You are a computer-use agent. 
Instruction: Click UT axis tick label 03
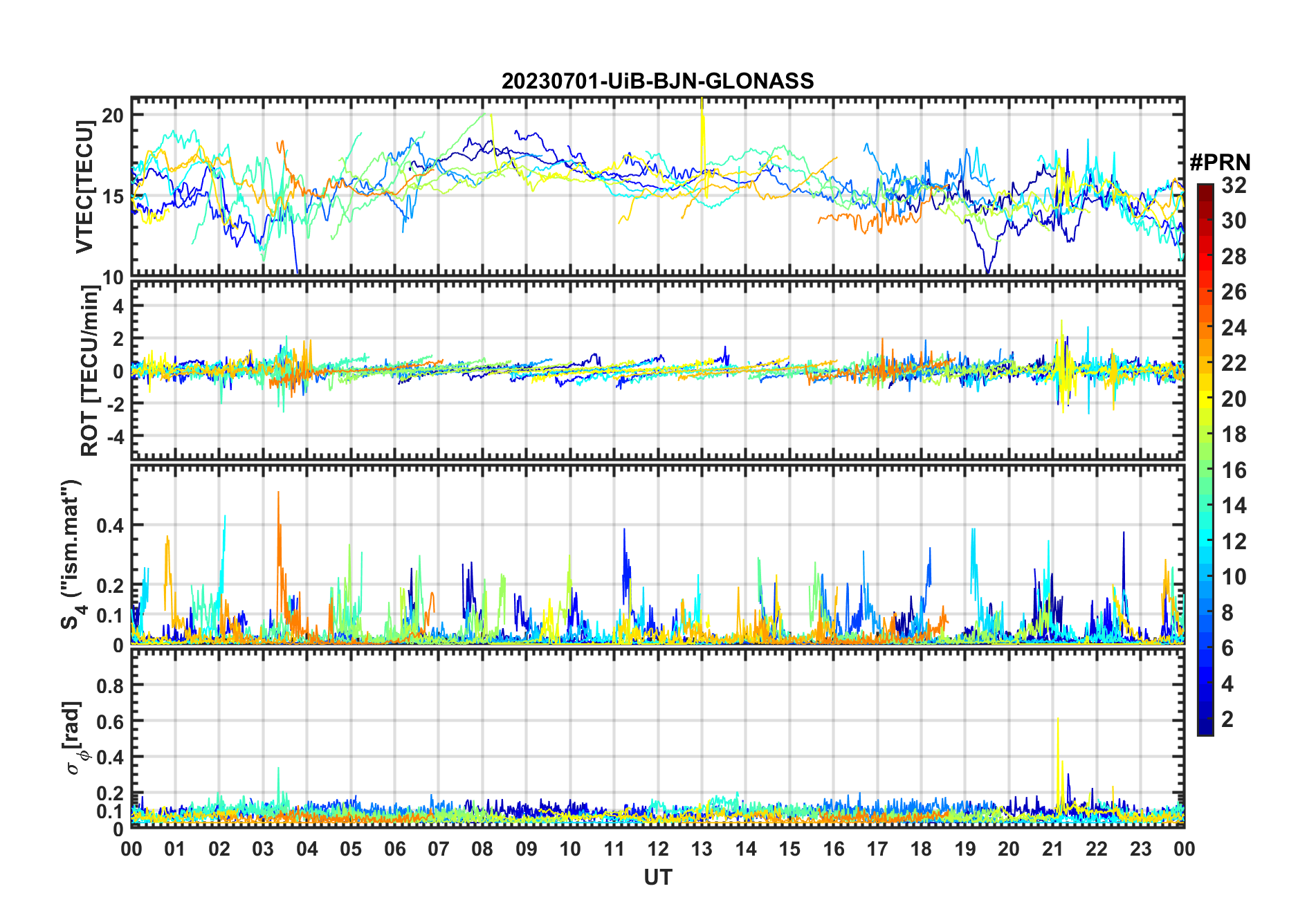[263, 849]
